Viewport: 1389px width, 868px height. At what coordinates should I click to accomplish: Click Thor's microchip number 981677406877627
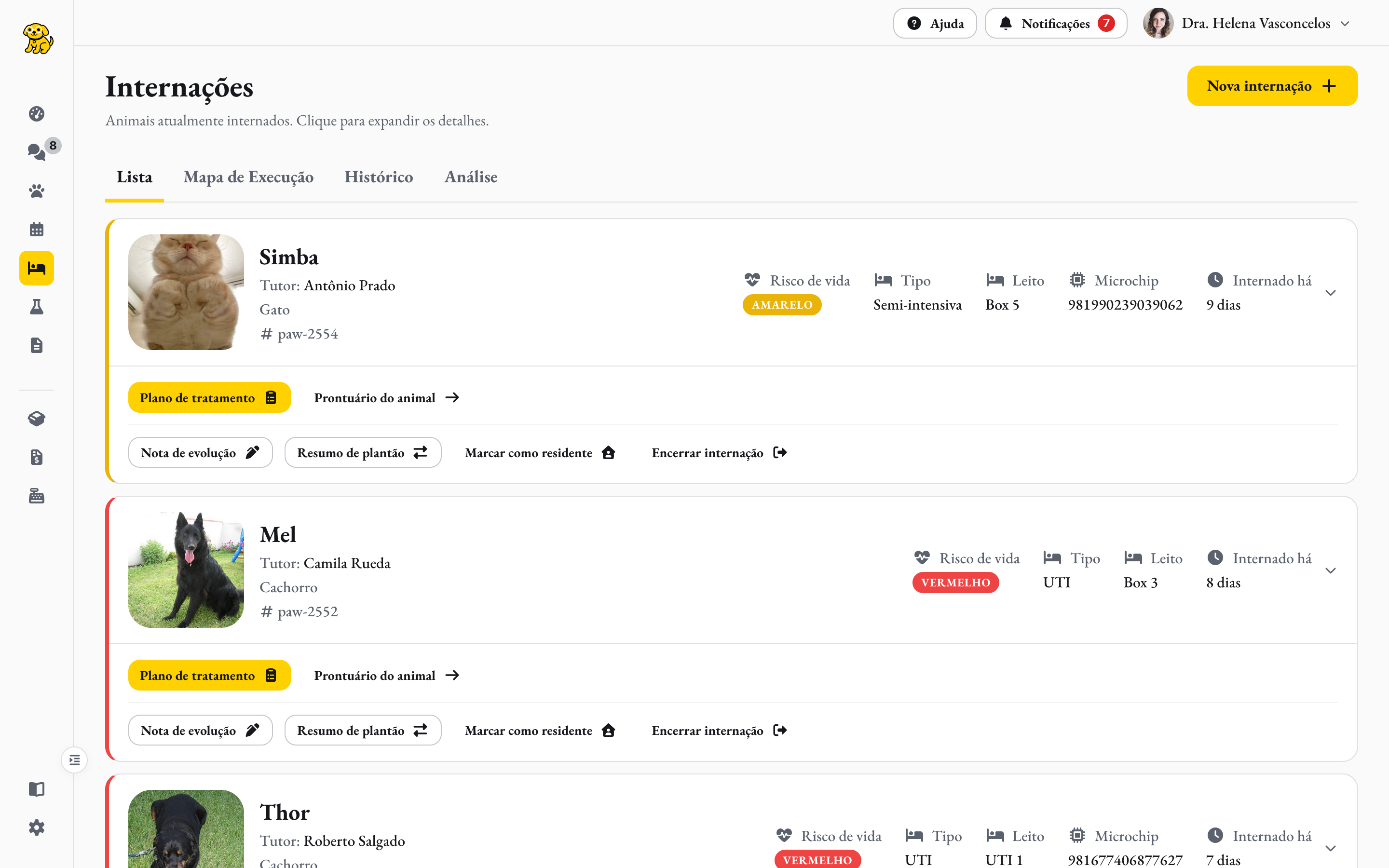1125,860
